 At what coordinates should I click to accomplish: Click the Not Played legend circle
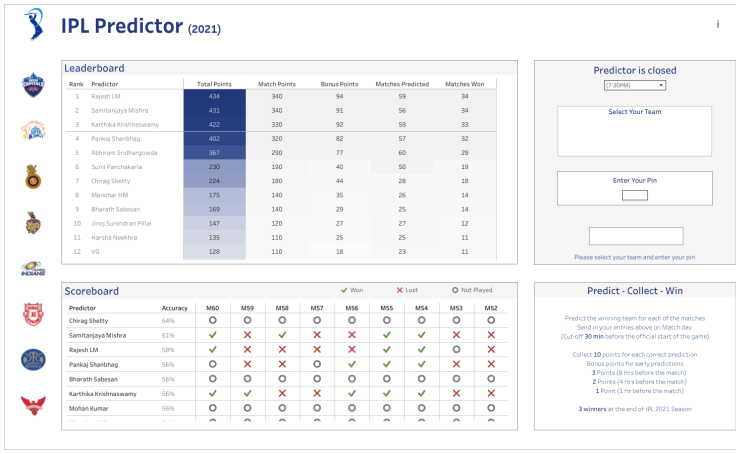click(455, 290)
